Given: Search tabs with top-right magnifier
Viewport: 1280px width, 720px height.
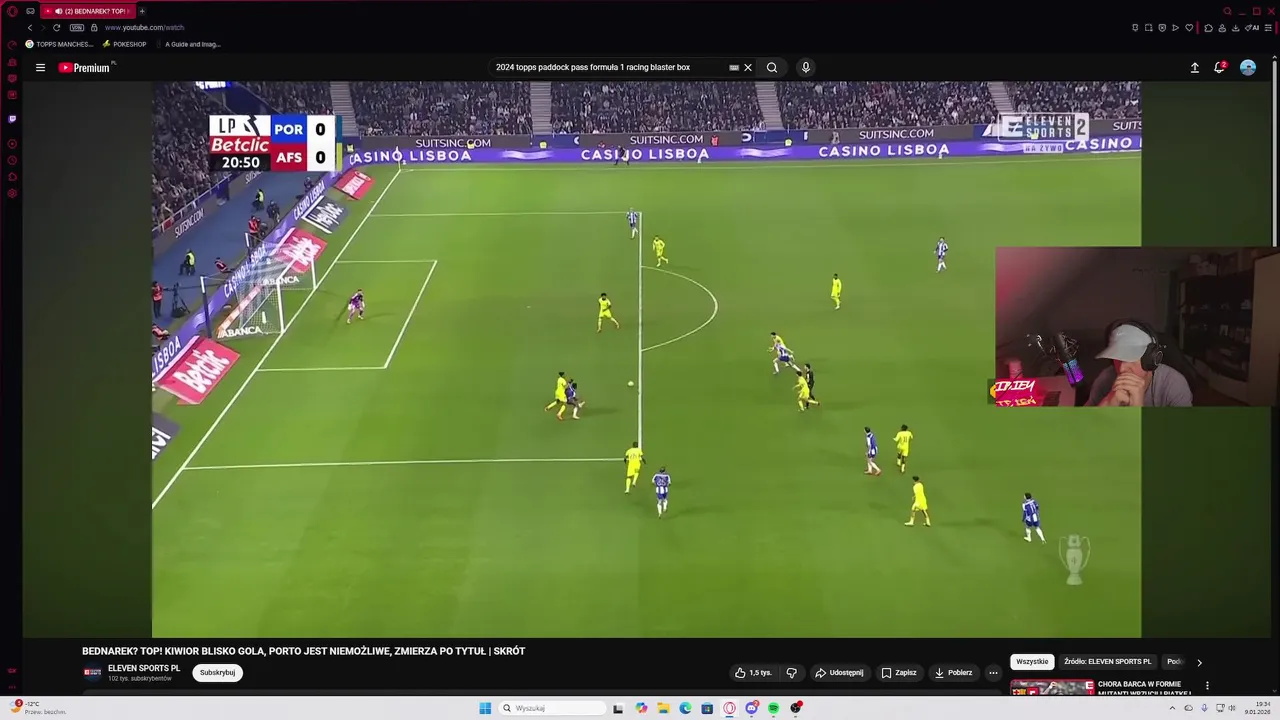Looking at the screenshot, I should click(1228, 11).
